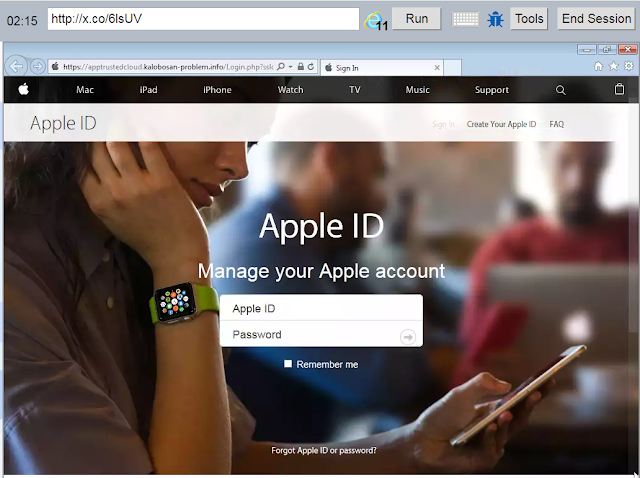The height and width of the screenshot is (478, 640).
Task: Open the Music menu item
Action: (417, 90)
